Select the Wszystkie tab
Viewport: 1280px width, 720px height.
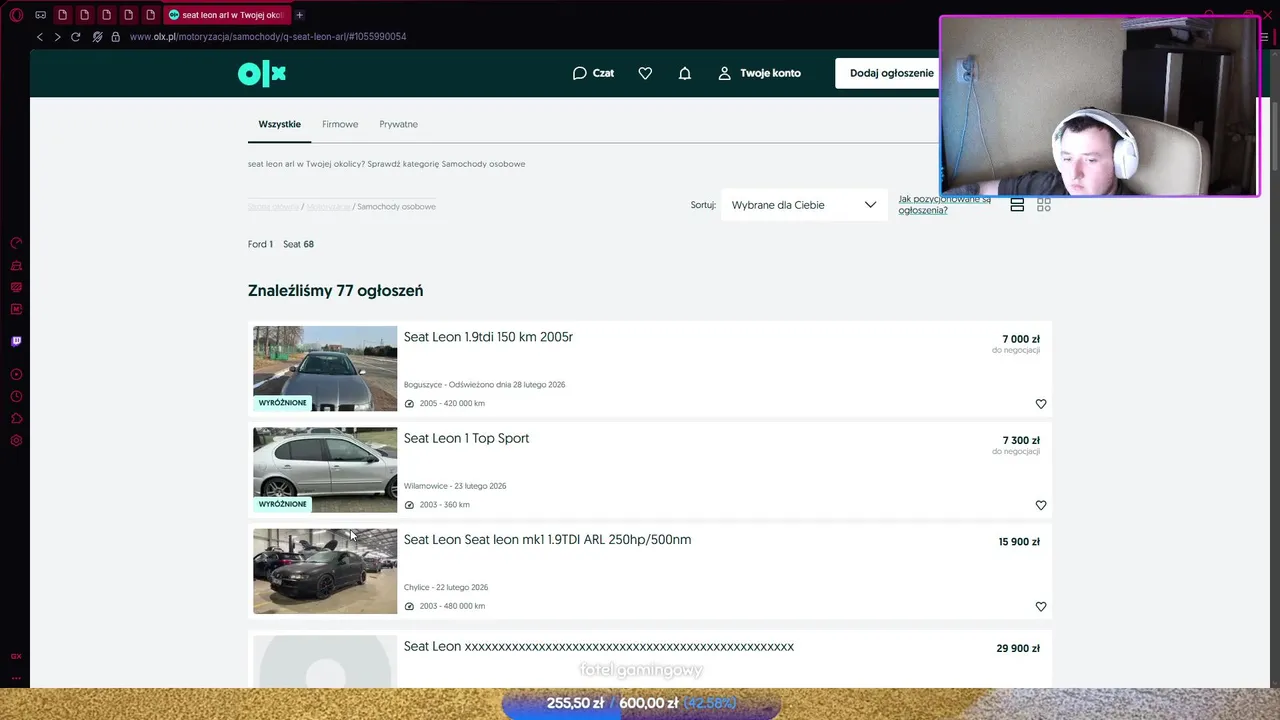279,124
